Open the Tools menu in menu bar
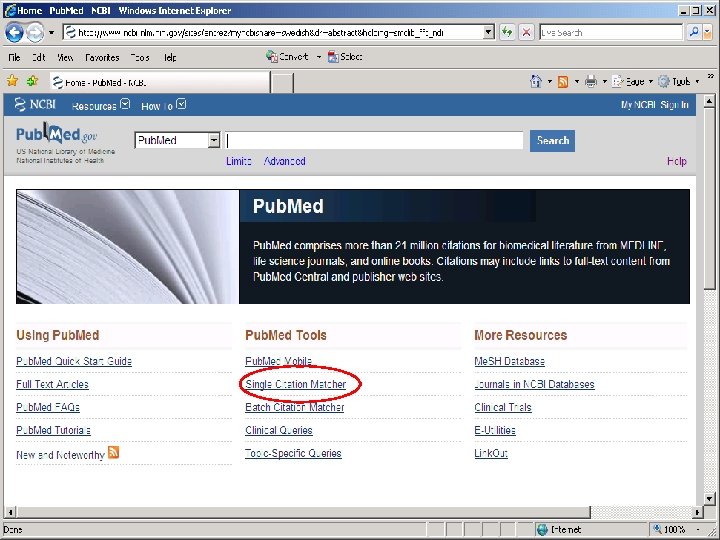 (x=140, y=57)
